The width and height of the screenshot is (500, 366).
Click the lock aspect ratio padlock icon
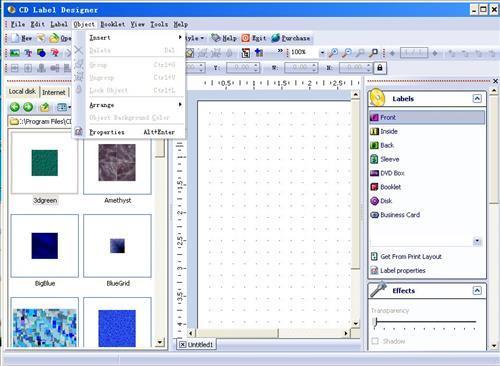point(380,68)
